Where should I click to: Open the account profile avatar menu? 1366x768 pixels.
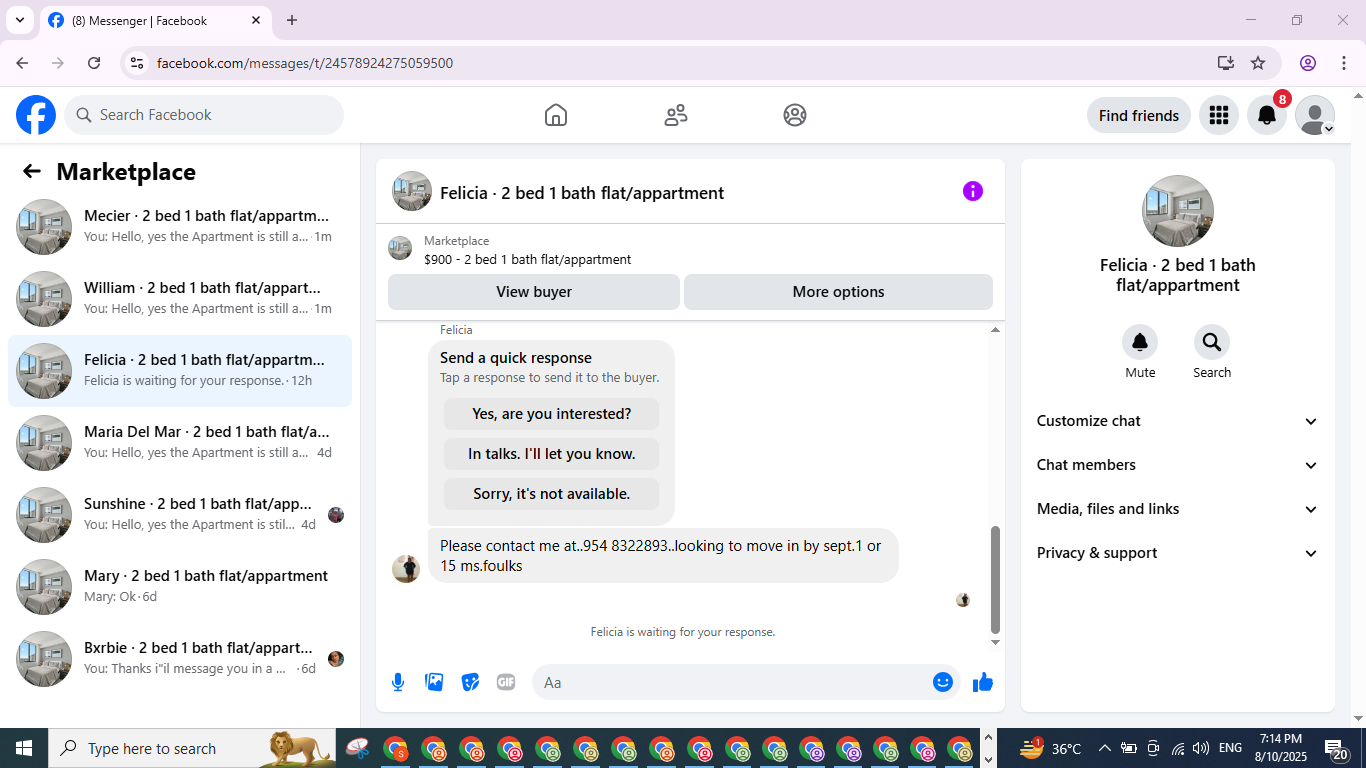1315,115
